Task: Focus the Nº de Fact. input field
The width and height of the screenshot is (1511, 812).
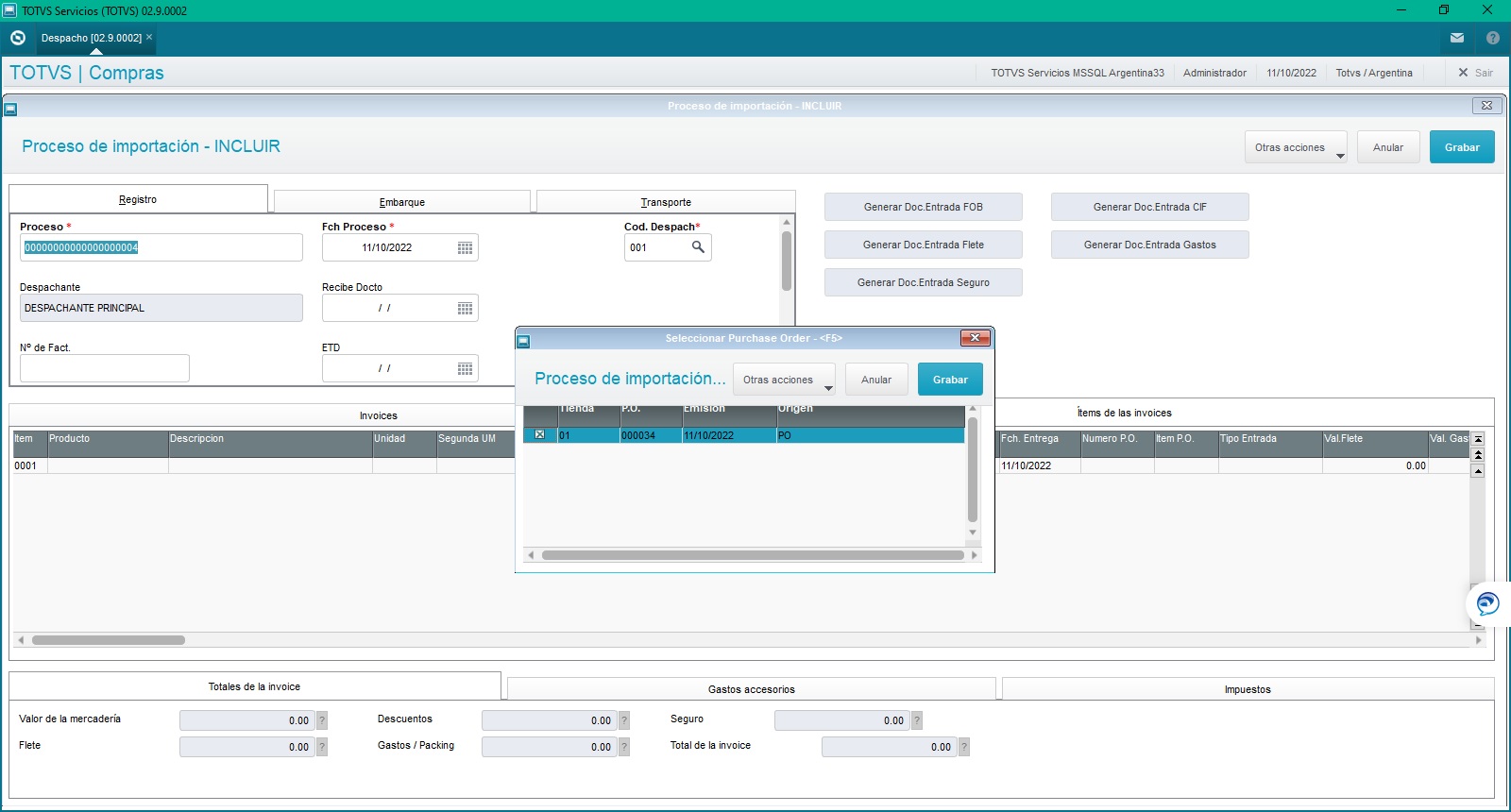Action: pos(105,368)
